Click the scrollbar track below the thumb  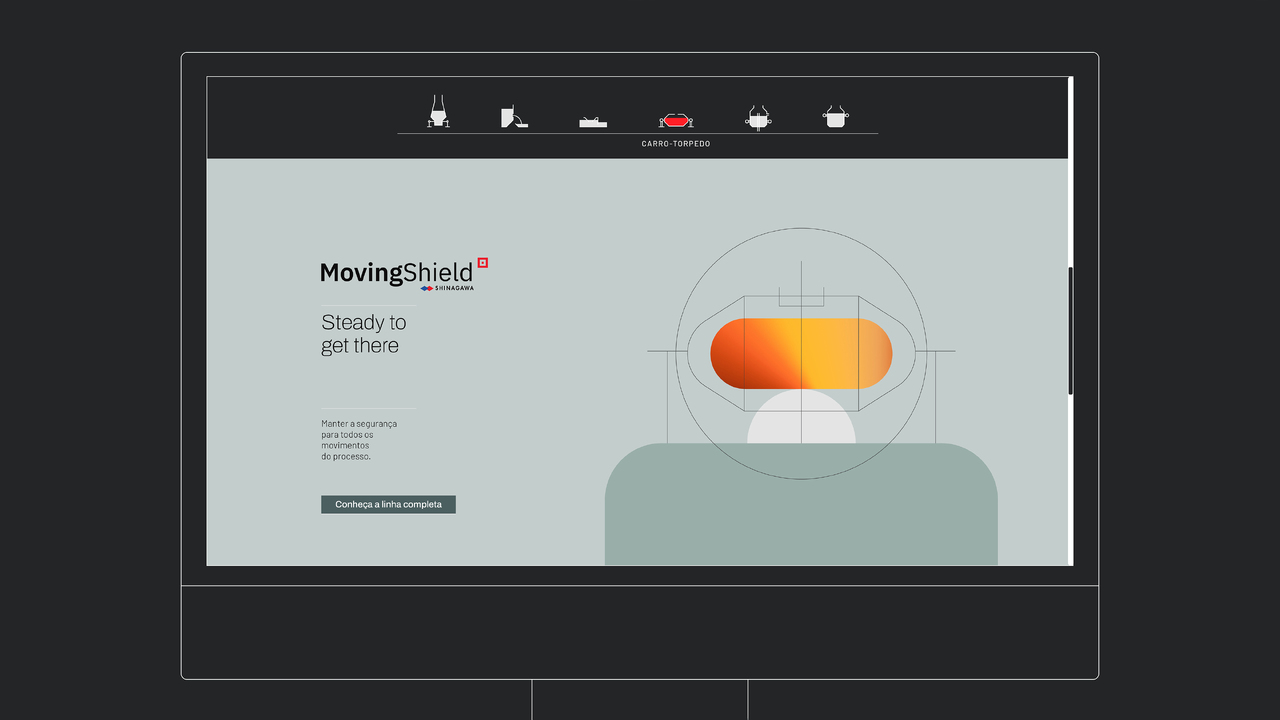pyautogui.click(x=1071, y=480)
